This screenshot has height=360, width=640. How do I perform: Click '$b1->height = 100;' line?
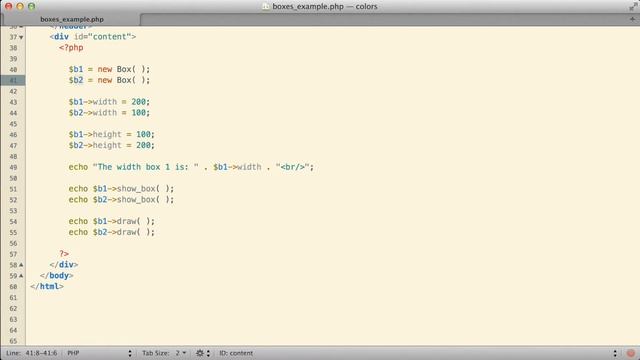click(111, 135)
